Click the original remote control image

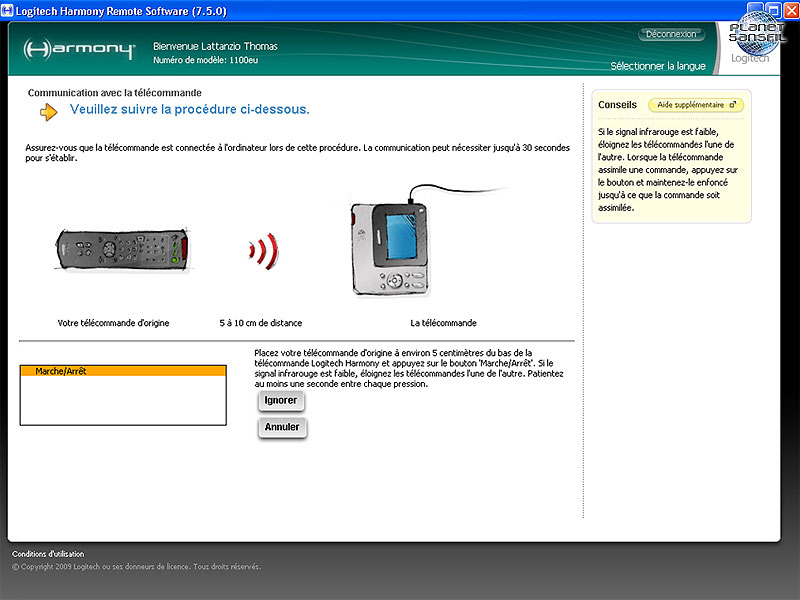[122, 250]
